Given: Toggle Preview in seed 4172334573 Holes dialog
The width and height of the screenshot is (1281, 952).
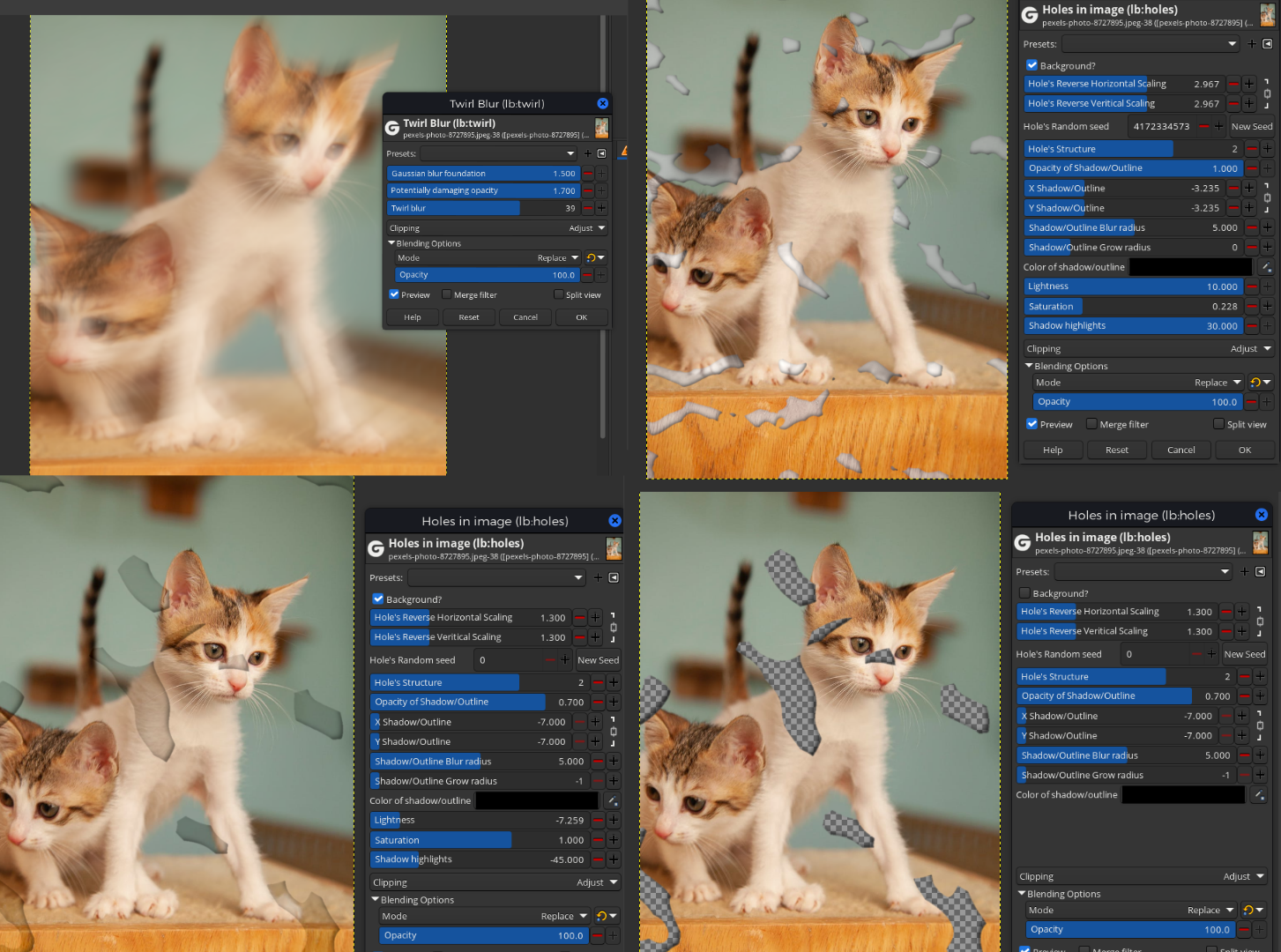Looking at the screenshot, I should pos(1032,424).
